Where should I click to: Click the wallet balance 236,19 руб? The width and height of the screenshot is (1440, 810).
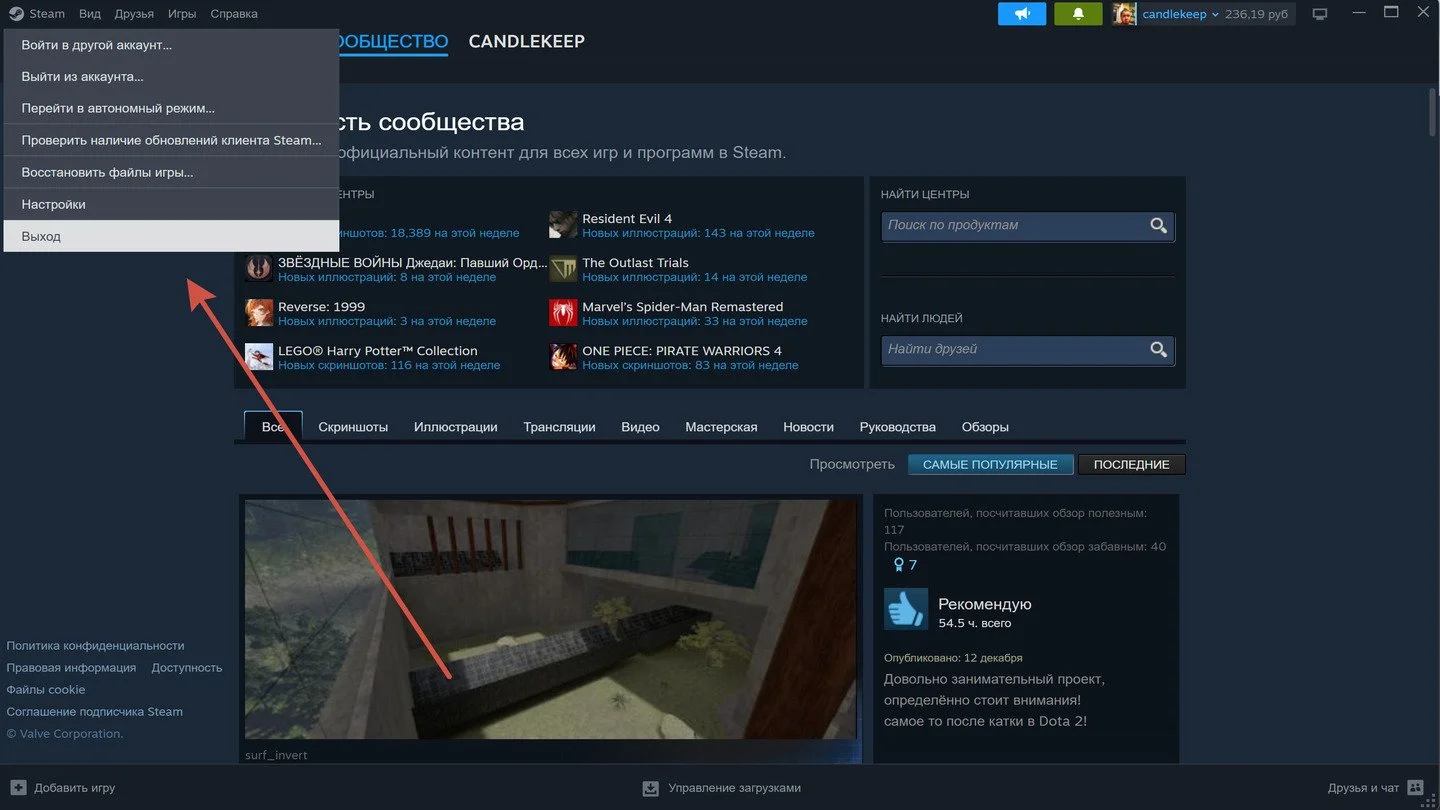tap(1256, 14)
